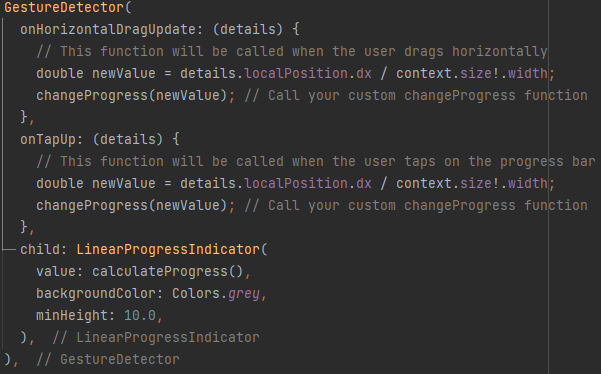The image size is (601, 374).
Task: Click calculateProgress() function call
Action: tap(167, 272)
